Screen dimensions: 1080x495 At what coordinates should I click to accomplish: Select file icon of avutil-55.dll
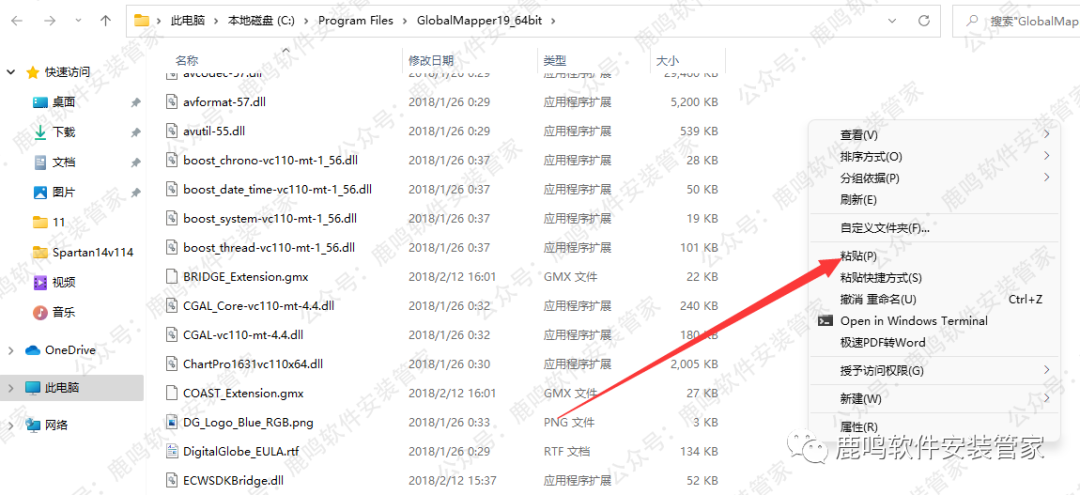tap(172, 131)
